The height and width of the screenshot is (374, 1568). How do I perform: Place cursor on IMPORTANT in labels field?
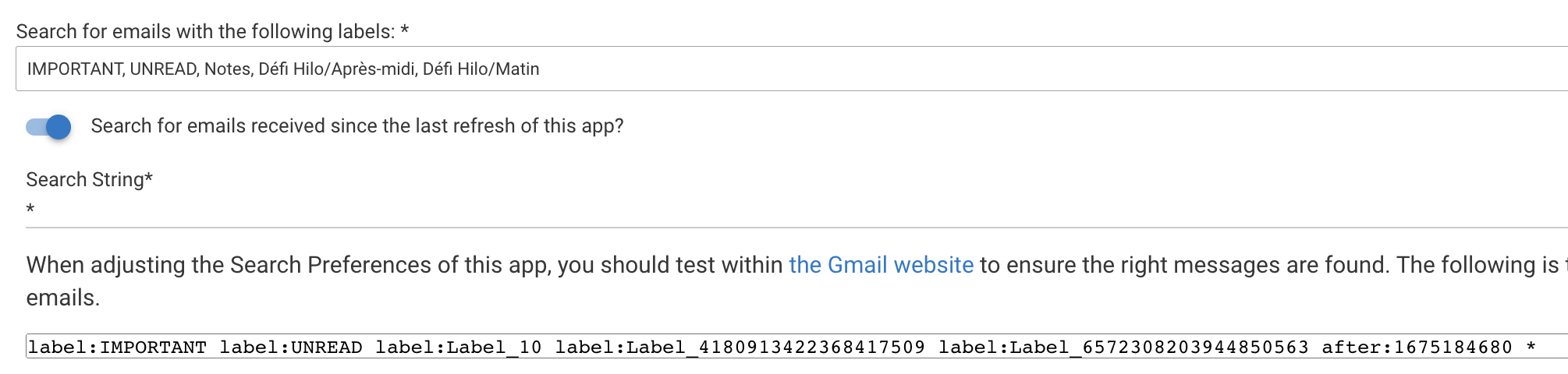74,69
